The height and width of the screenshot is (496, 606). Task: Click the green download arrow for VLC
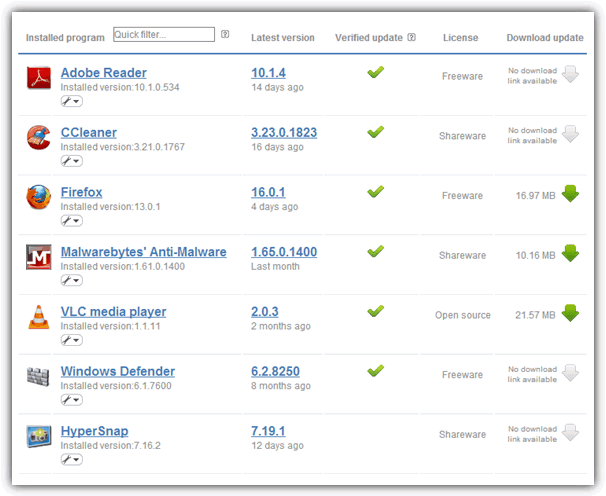point(570,313)
